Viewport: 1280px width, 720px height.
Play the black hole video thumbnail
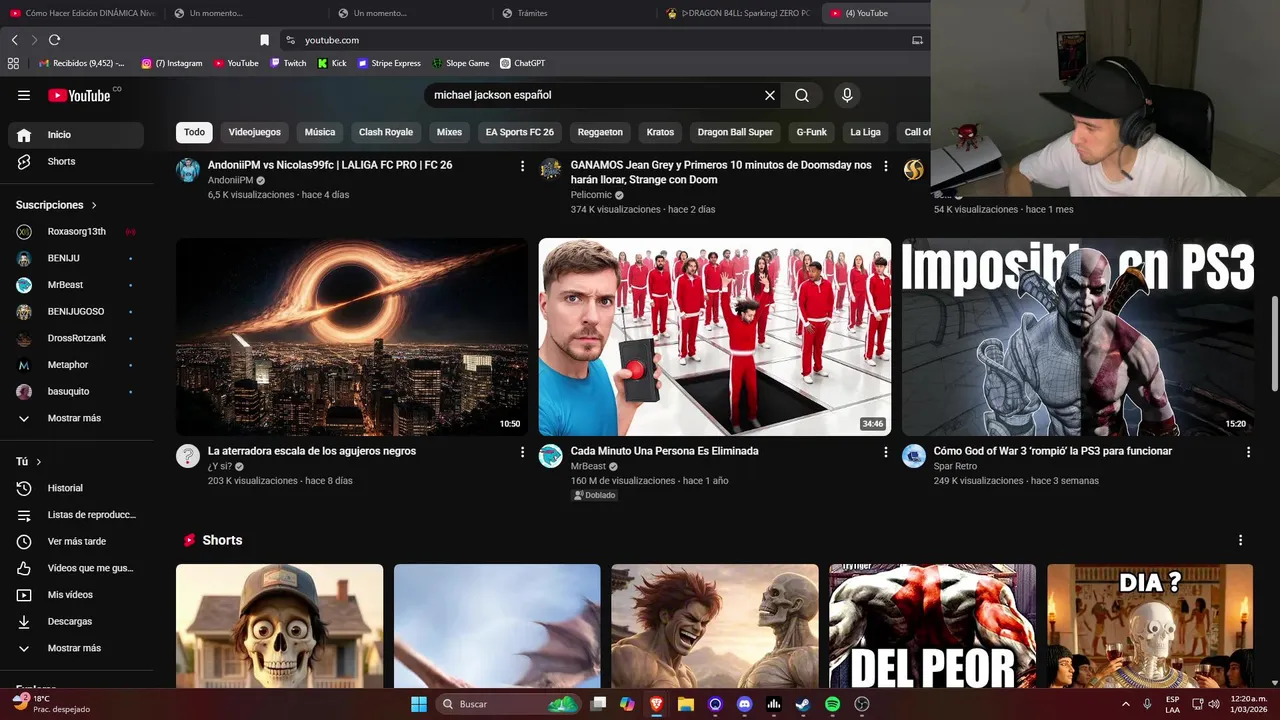coord(352,337)
